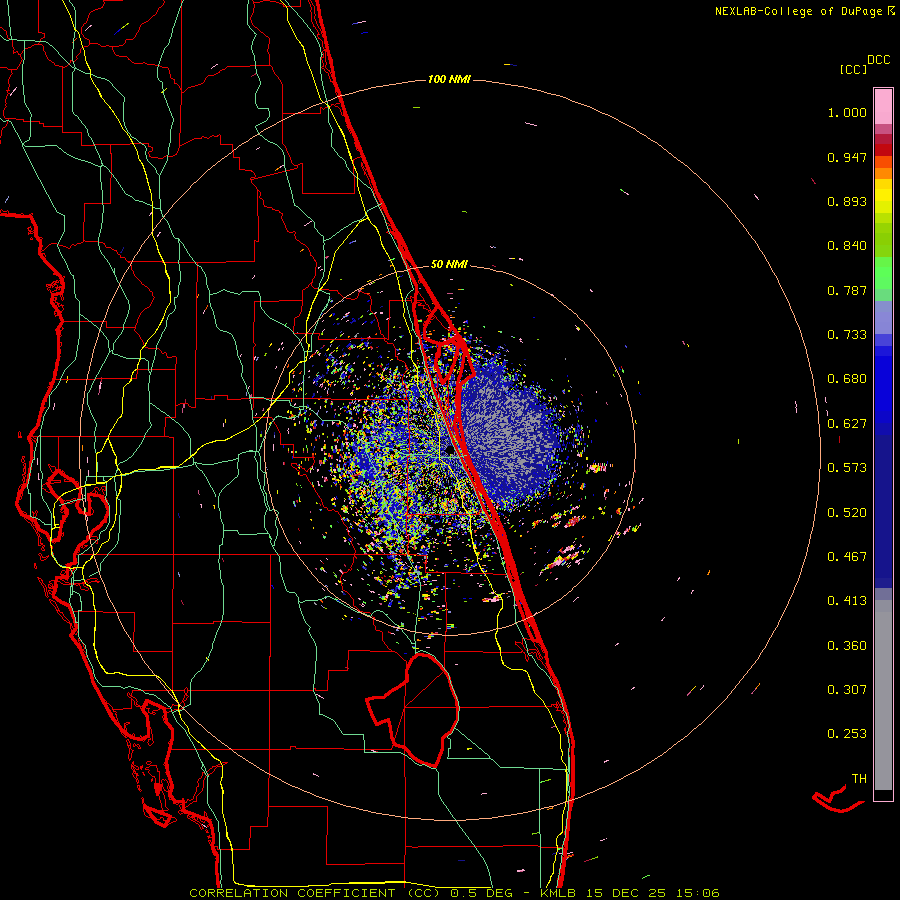
Task: Click the red Lake Okeechobee outline
Action: point(414,710)
